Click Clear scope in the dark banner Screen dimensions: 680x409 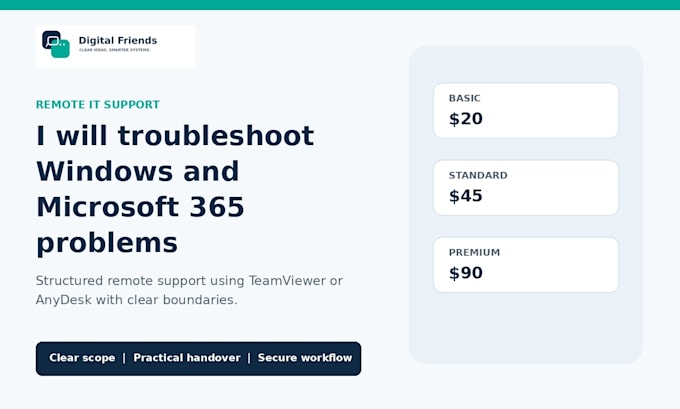point(82,358)
